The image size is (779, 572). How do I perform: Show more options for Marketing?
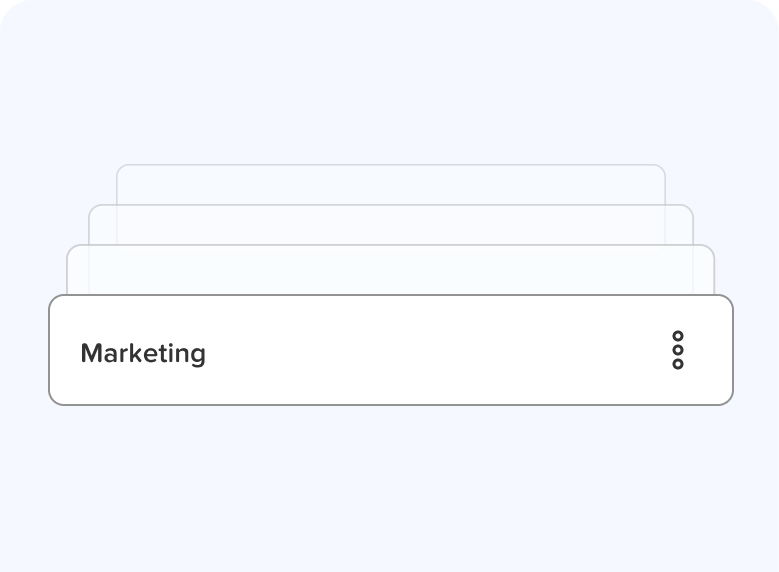click(678, 350)
